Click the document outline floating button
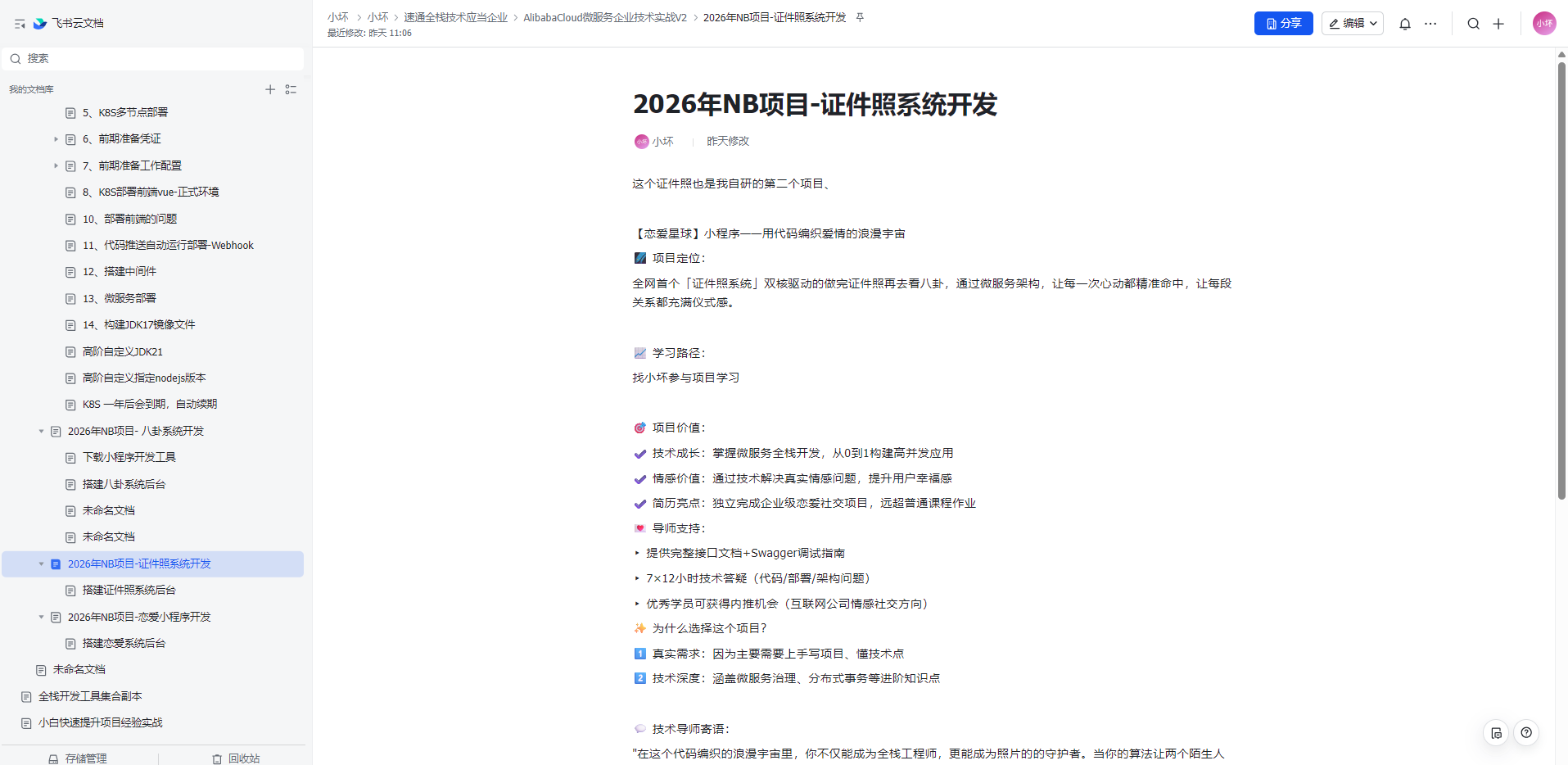This screenshot has height=765, width=1568. [1496, 732]
